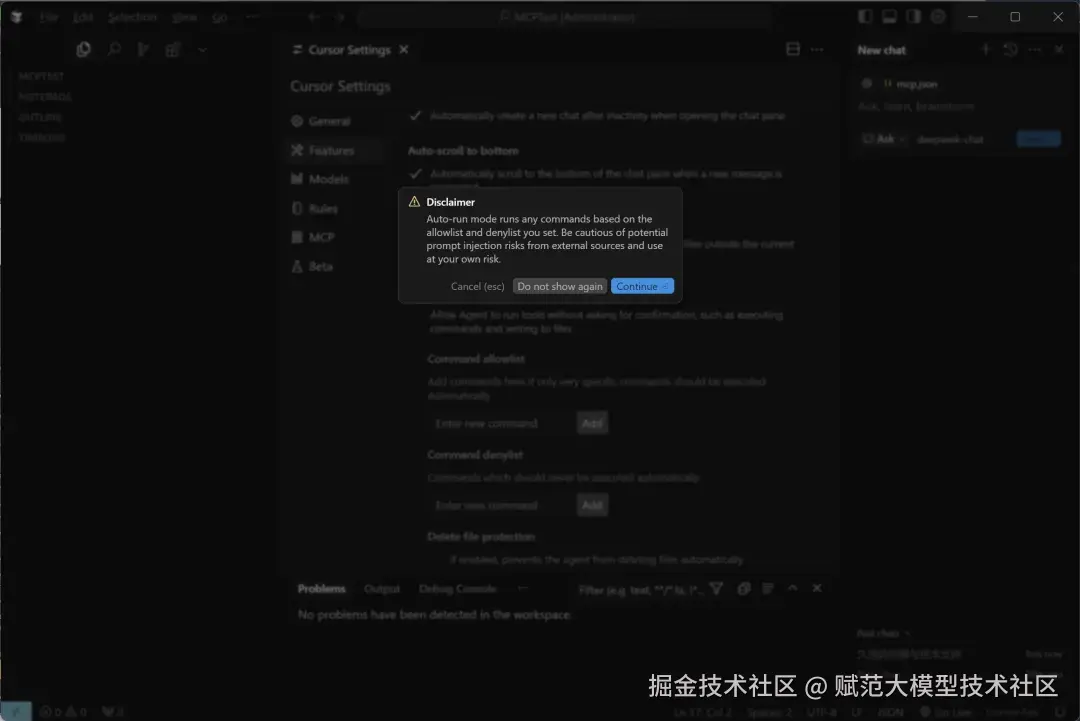The width and height of the screenshot is (1080, 721).
Task: Toggle 'Automatically create a new chat' checkbox
Action: pos(414,115)
